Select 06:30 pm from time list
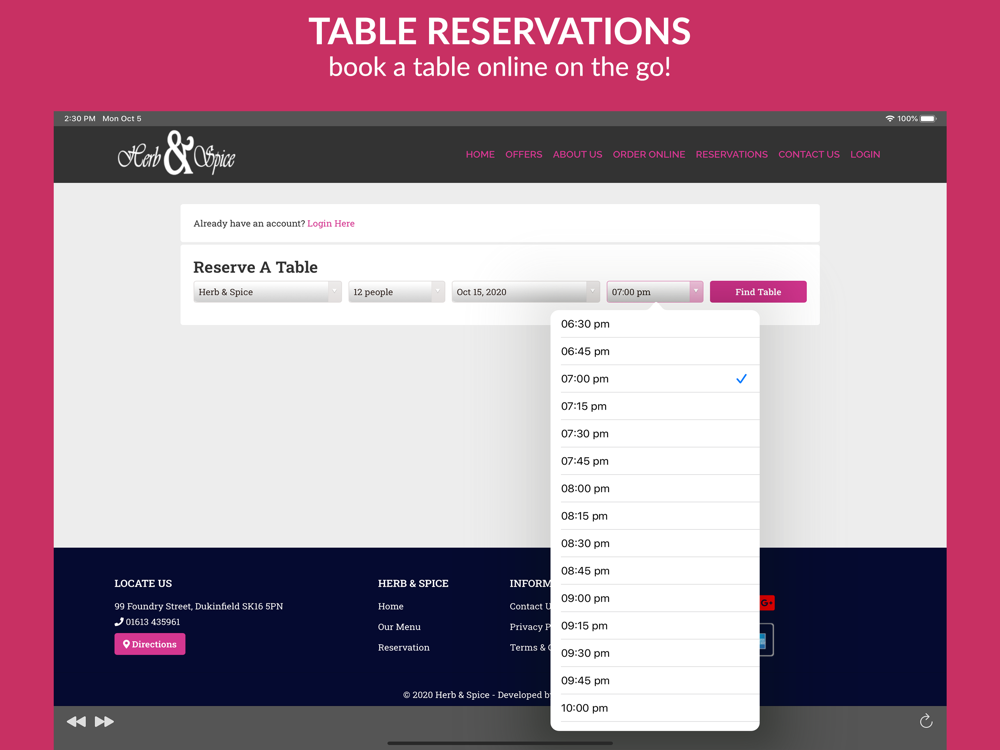 click(x=655, y=324)
